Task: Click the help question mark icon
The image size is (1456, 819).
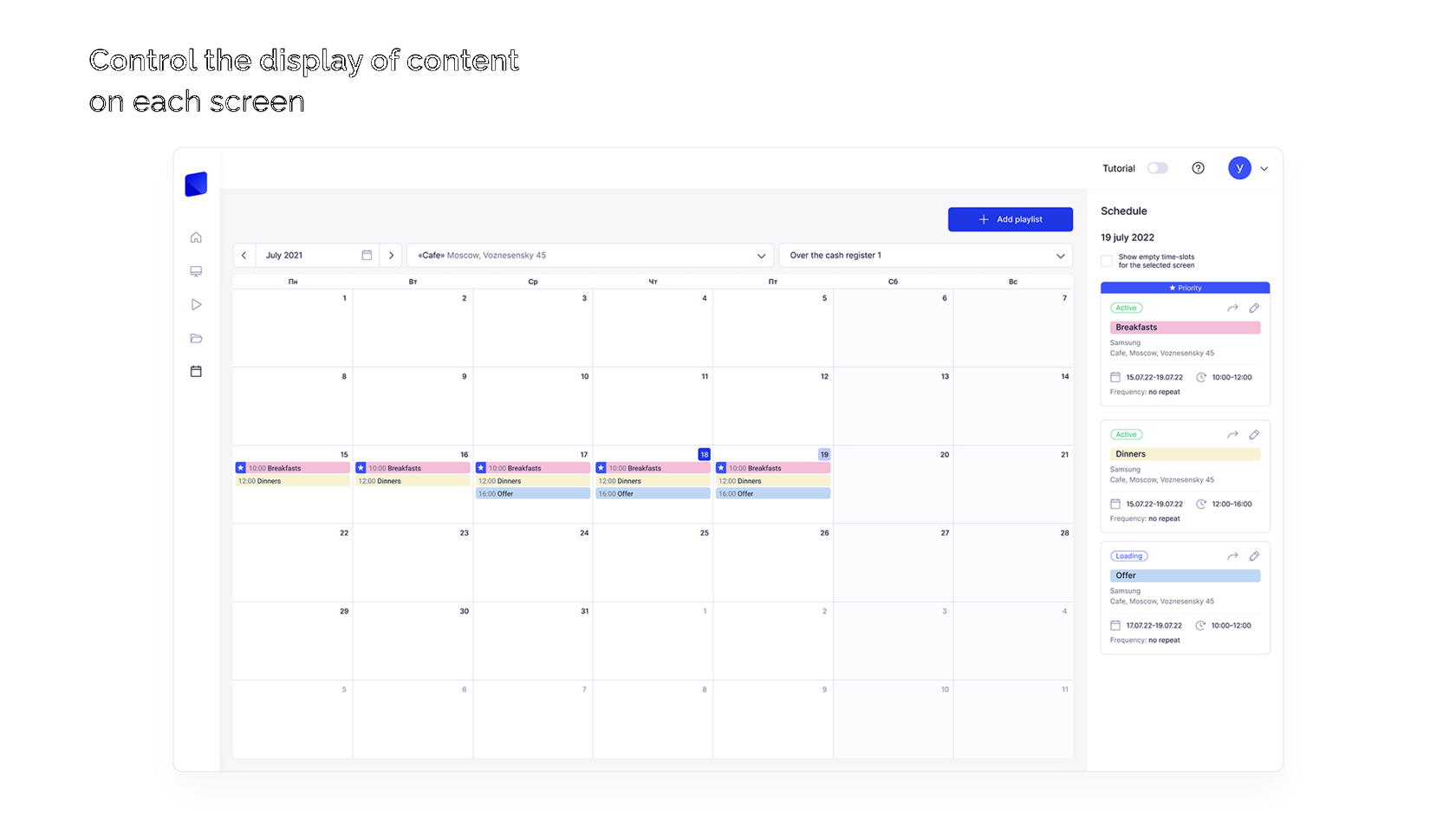Action: point(1198,168)
